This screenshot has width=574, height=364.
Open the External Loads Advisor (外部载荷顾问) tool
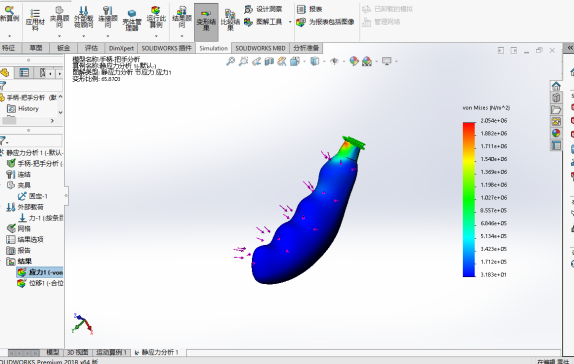click(83, 17)
